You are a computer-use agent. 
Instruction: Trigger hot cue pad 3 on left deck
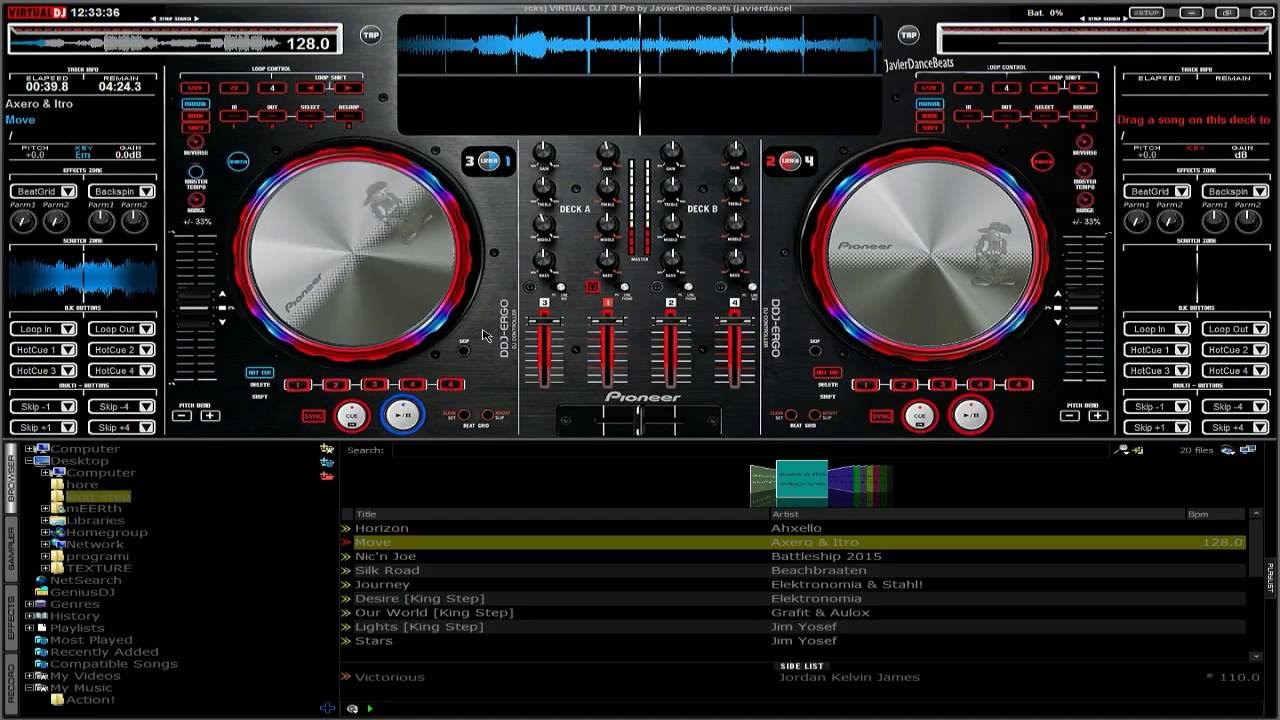click(374, 385)
